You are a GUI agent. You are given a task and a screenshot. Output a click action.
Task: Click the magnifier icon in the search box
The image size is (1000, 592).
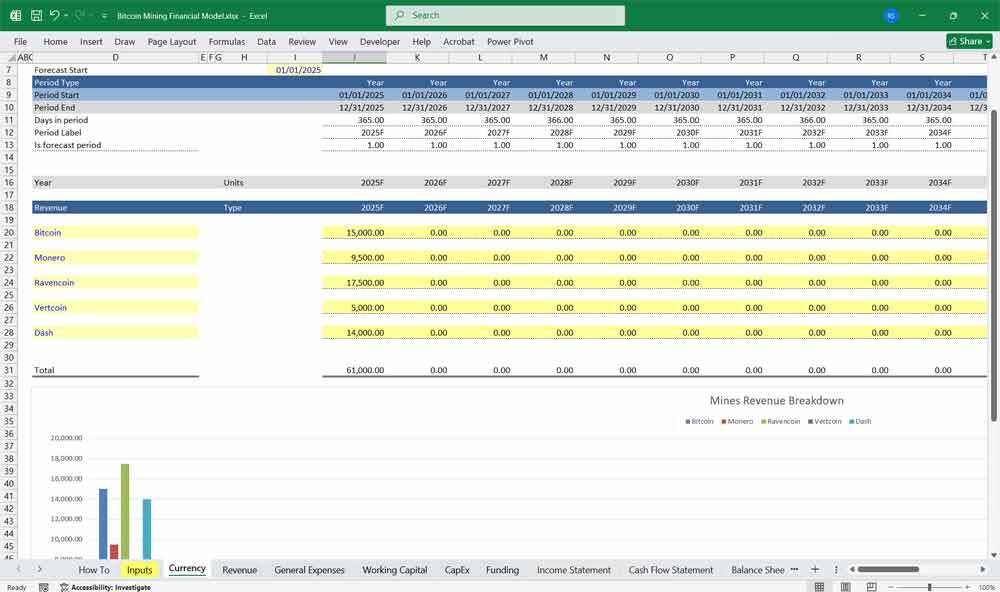click(x=399, y=15)
